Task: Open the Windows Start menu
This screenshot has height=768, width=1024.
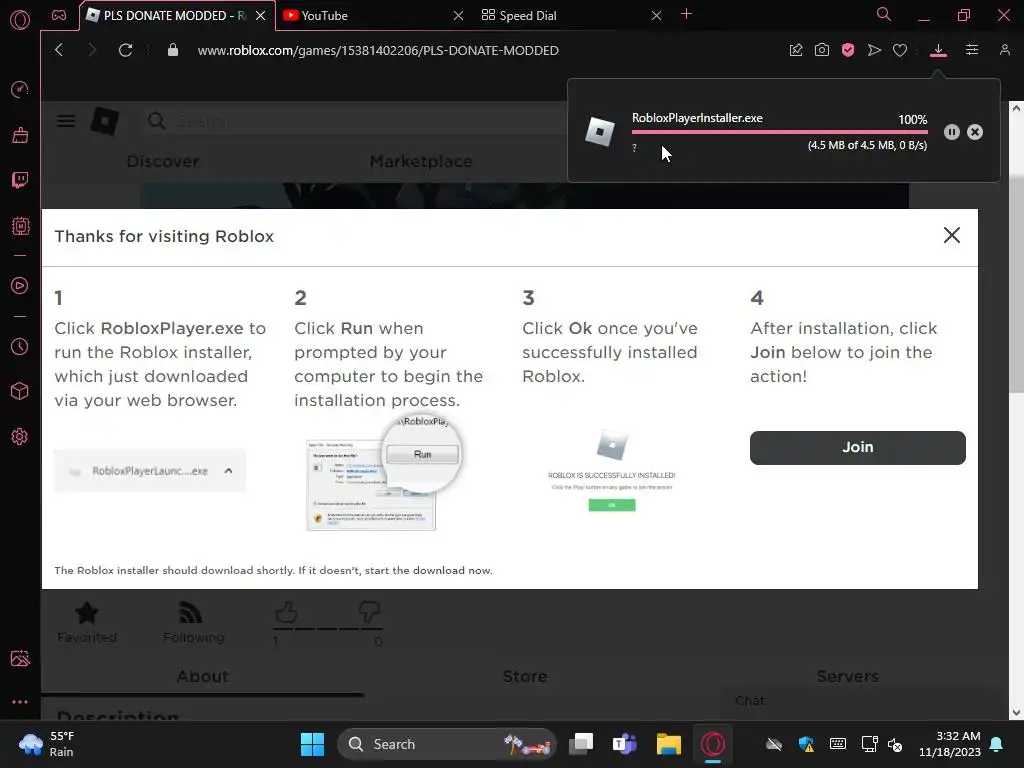Action: click(312, 744)
